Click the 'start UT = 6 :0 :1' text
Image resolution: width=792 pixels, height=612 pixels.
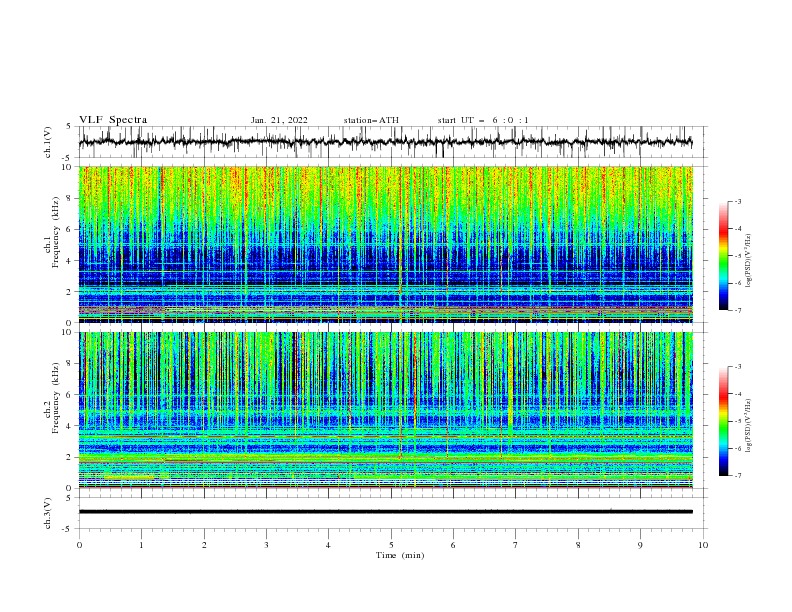click(x=483, y=120)
